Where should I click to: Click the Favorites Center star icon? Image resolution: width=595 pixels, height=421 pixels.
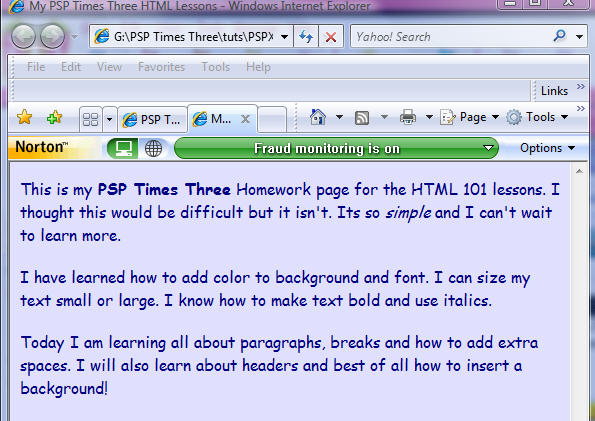[x=24, y=117]
